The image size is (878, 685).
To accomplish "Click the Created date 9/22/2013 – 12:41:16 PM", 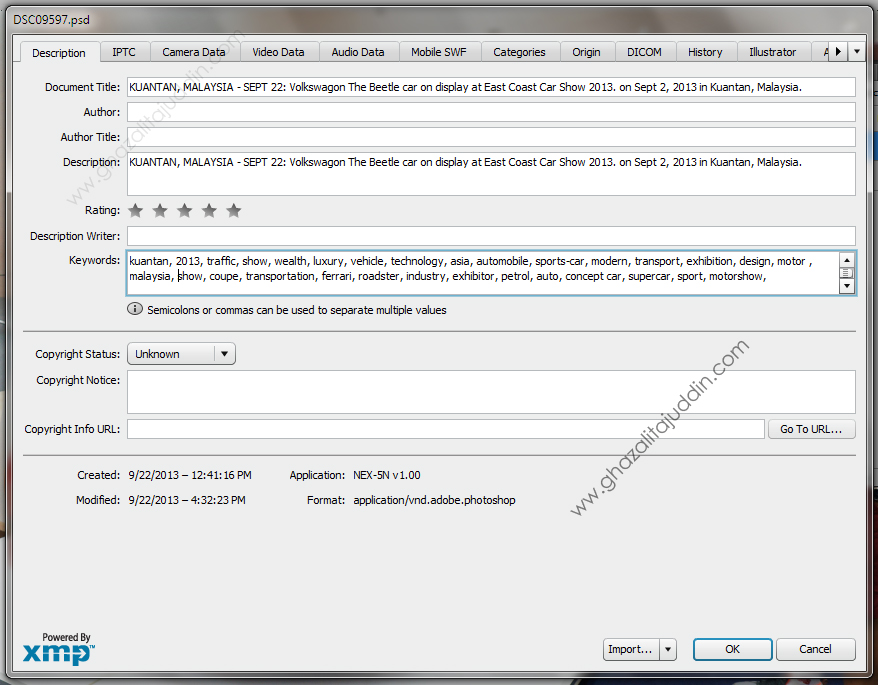I will [190, 476].
